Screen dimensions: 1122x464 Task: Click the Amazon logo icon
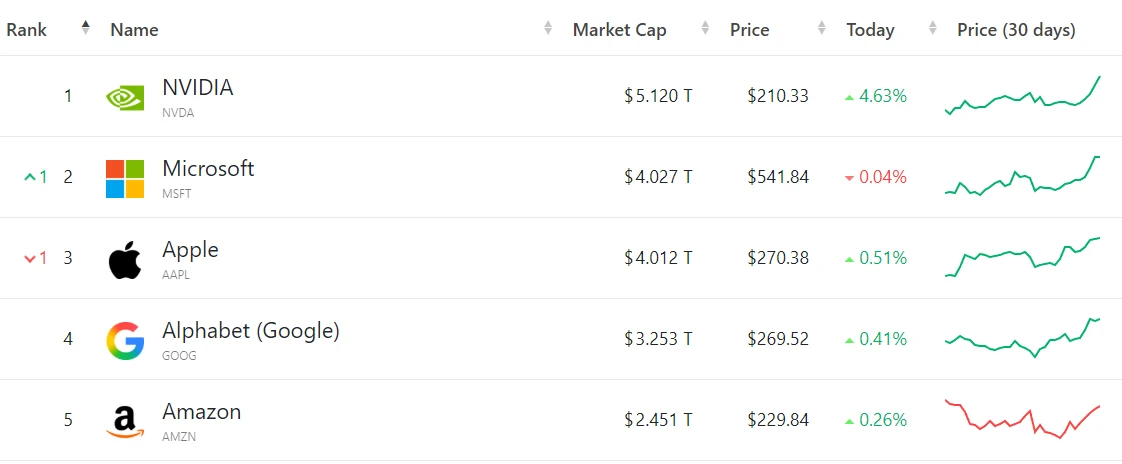click(x=125, y=421)
